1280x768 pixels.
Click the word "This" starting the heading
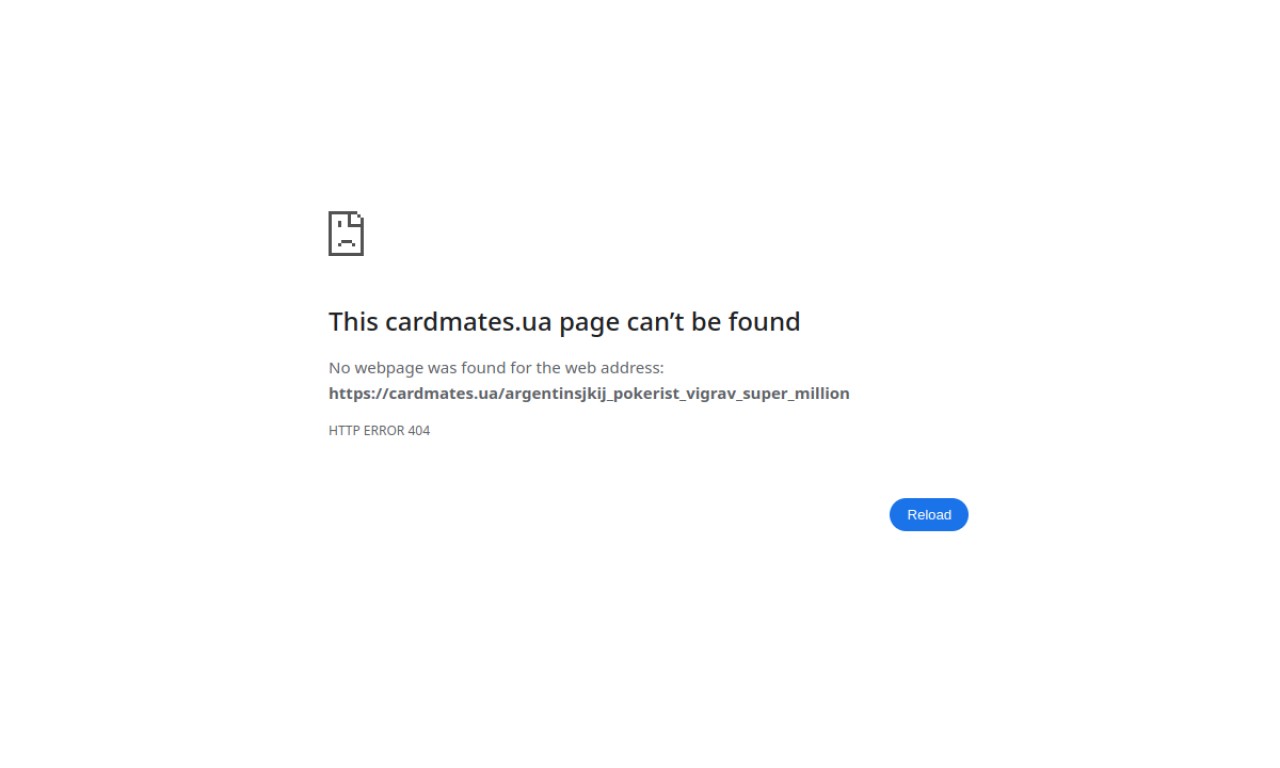pos(354,321)
